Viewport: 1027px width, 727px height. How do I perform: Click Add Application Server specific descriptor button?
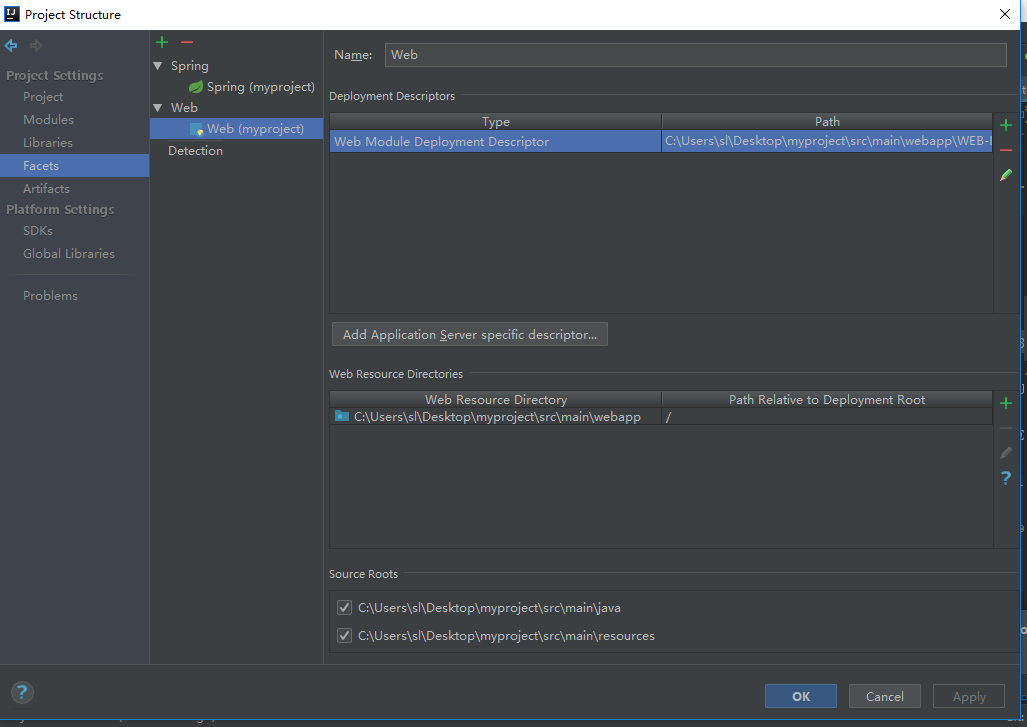470,334
